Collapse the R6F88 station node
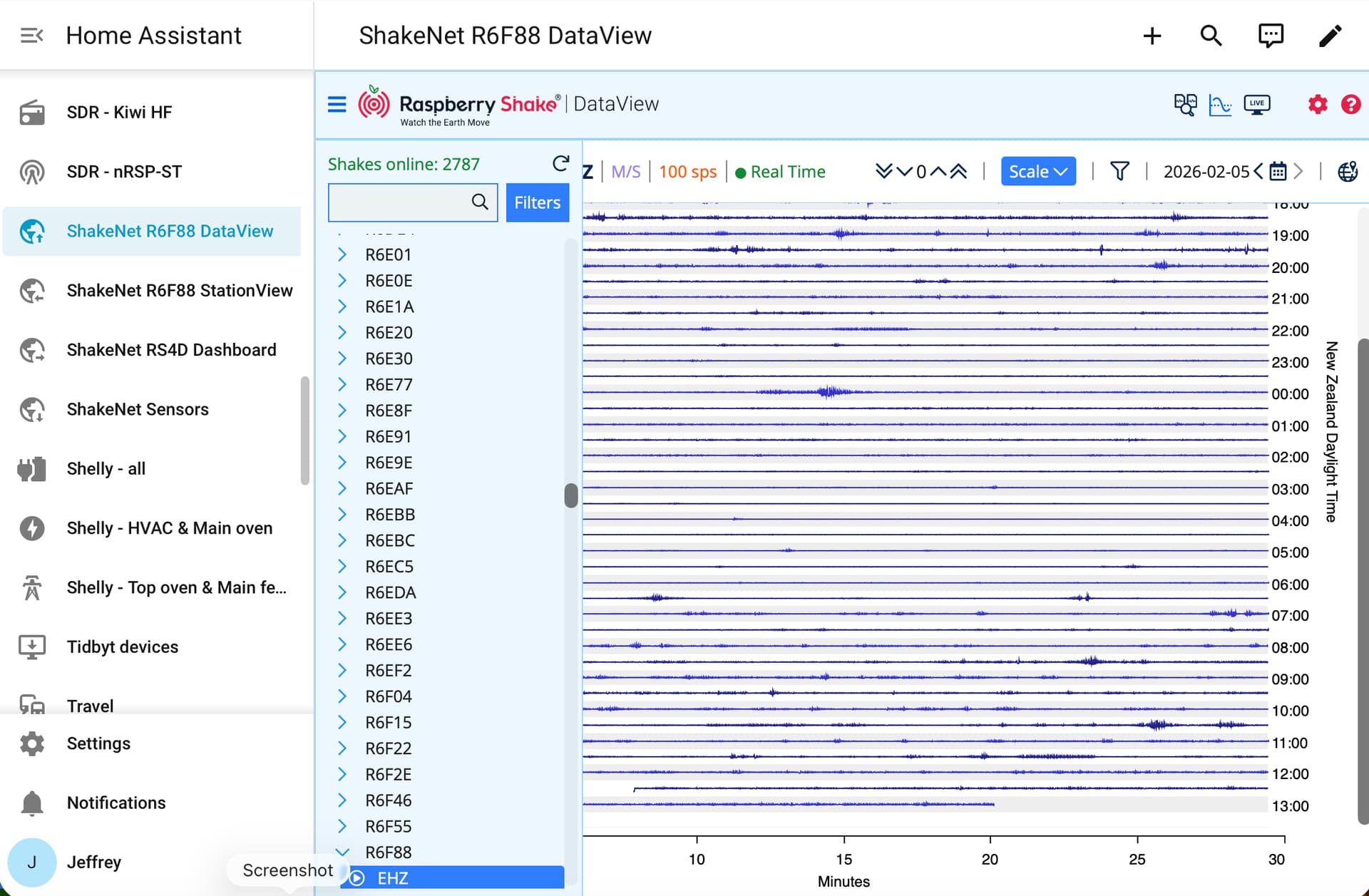The width and height of the screenshot is (1369, 896). (342, 852)
